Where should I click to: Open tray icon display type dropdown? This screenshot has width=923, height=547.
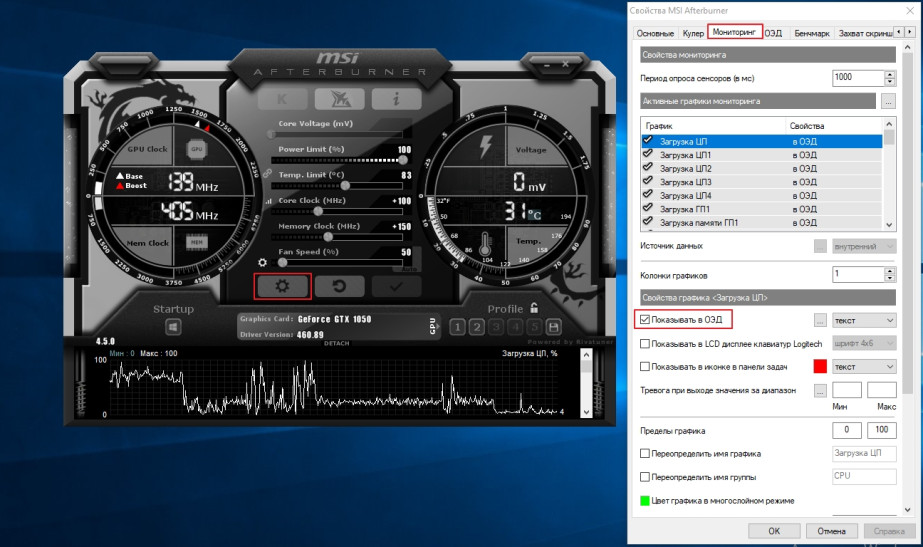coord(864,367)
